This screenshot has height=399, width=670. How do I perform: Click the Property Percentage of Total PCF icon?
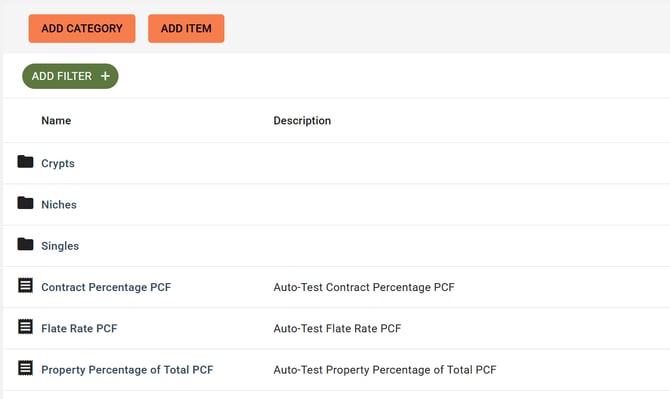pos(25,368)
